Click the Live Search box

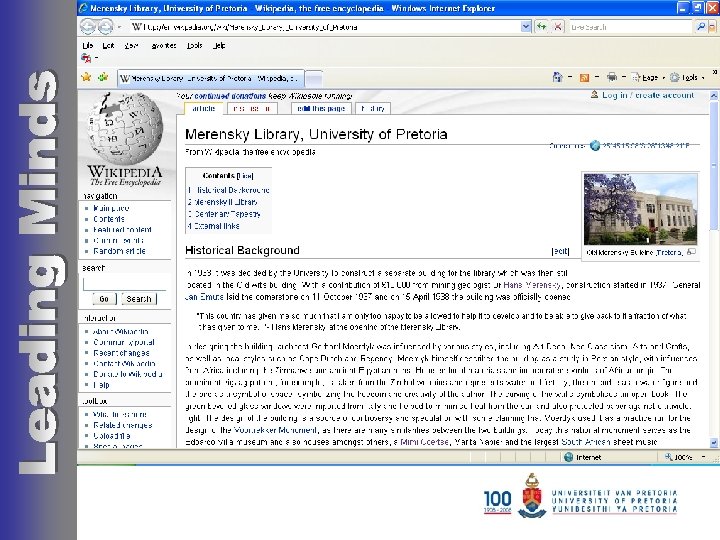tap(630, 27)
